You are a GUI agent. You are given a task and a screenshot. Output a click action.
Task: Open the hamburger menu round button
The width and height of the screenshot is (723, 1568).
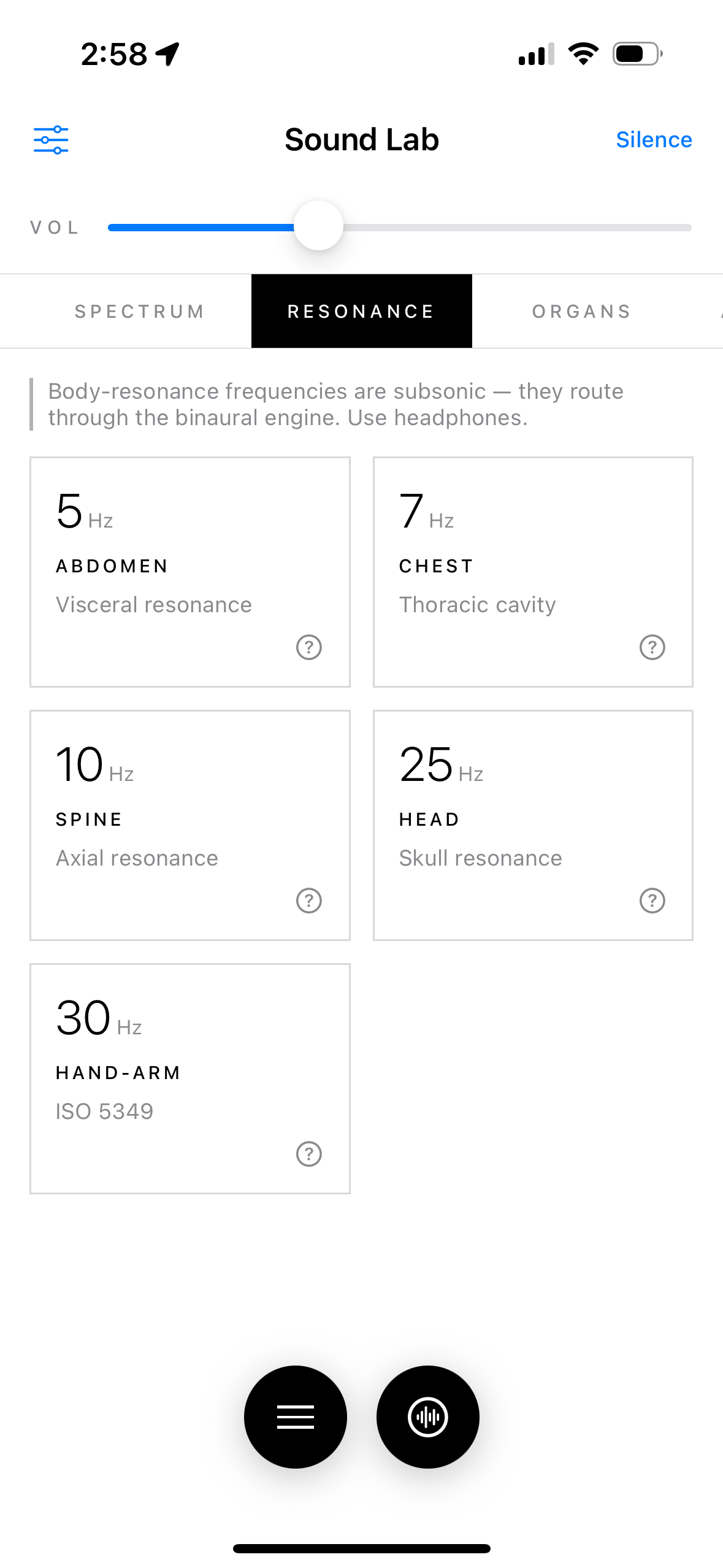click(296, 1416)
